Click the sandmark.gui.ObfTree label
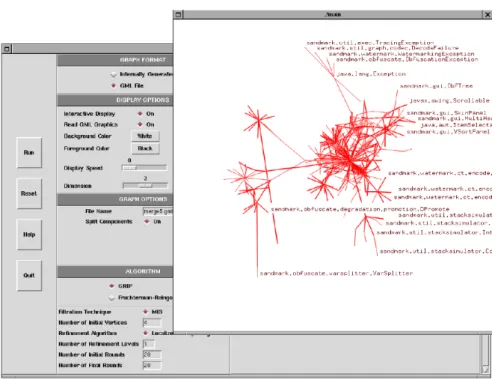 [436, 86]
